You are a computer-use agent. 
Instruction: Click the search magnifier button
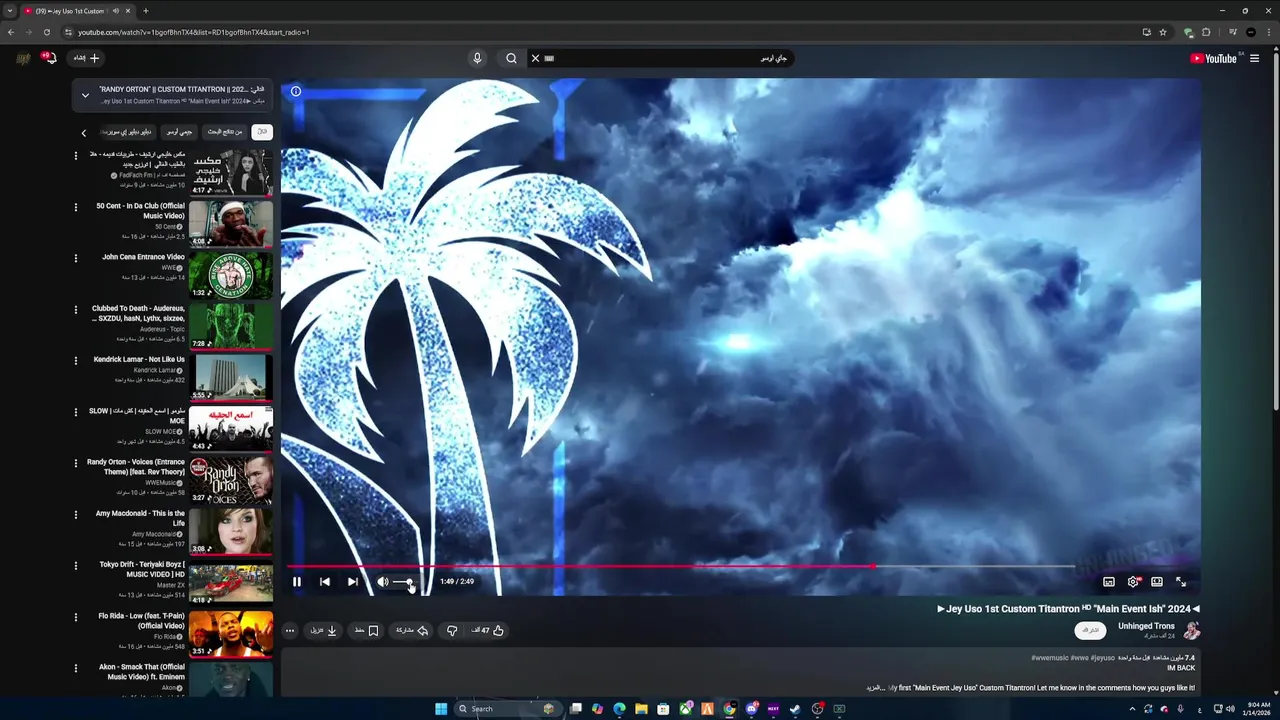pyautogui.click(x=511, y=58)
